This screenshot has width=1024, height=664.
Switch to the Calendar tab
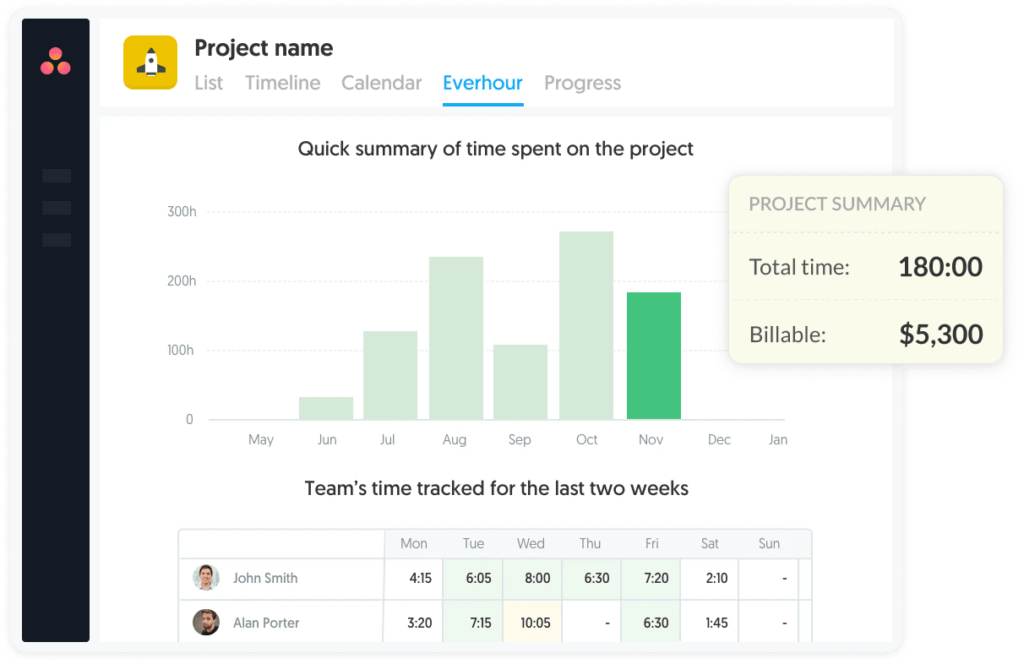click(381, 84)
